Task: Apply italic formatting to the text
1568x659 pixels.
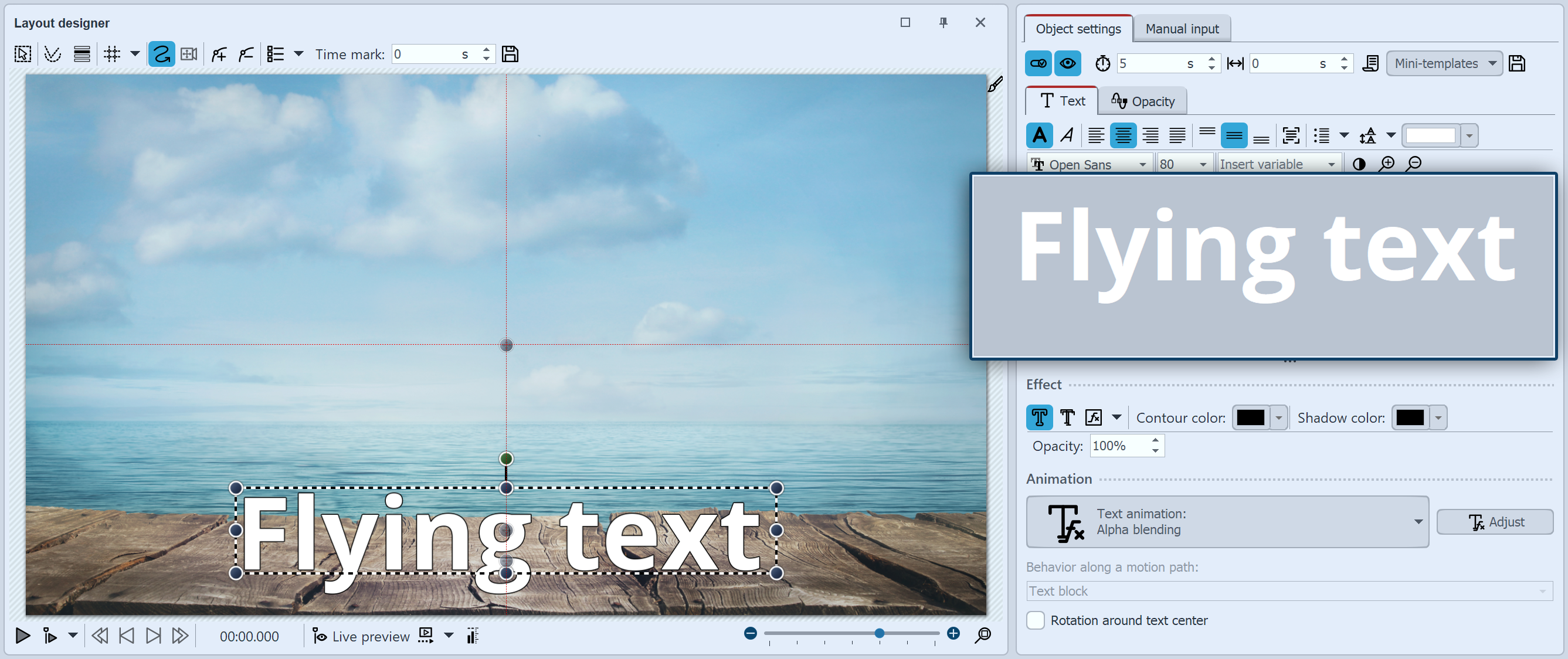Action: click(x=1067, y=135)
